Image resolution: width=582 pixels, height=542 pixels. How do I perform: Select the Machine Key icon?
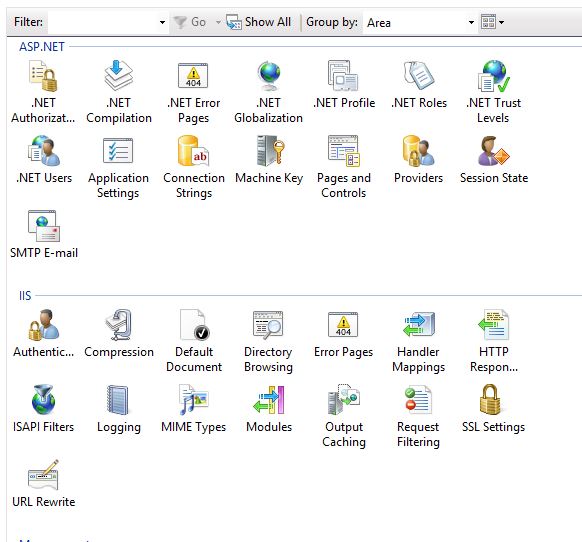(x=270, y=151)
